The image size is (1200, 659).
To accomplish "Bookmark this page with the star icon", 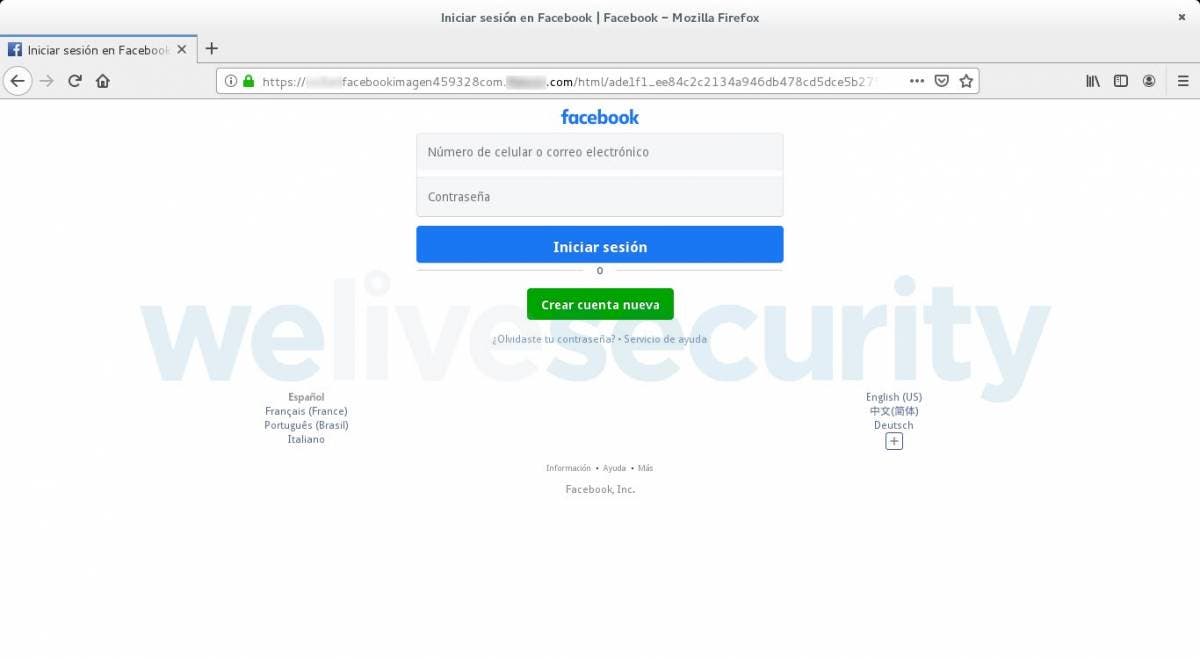I will tap(966, 81).
